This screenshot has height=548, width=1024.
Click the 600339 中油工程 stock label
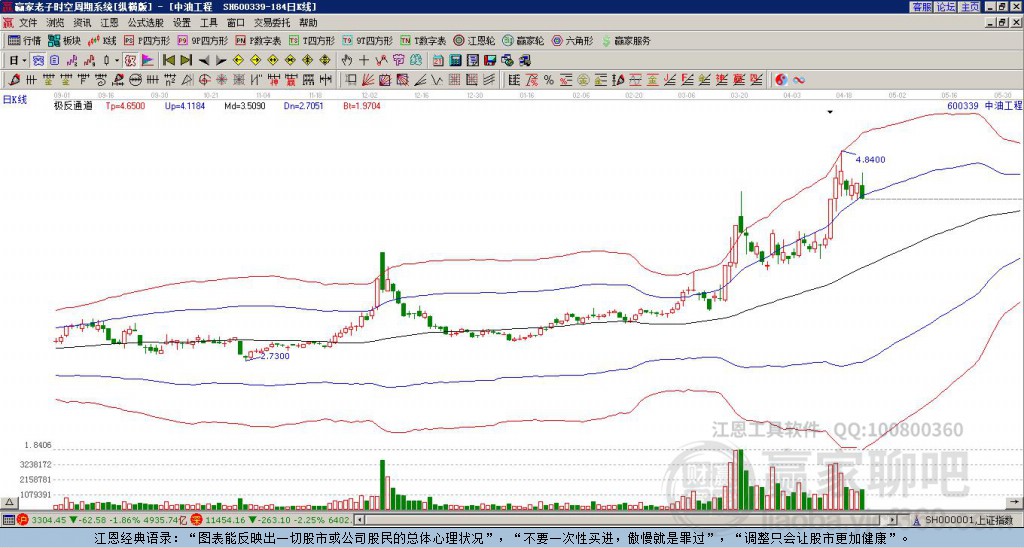pyautogui.click(x=984, y=105)
